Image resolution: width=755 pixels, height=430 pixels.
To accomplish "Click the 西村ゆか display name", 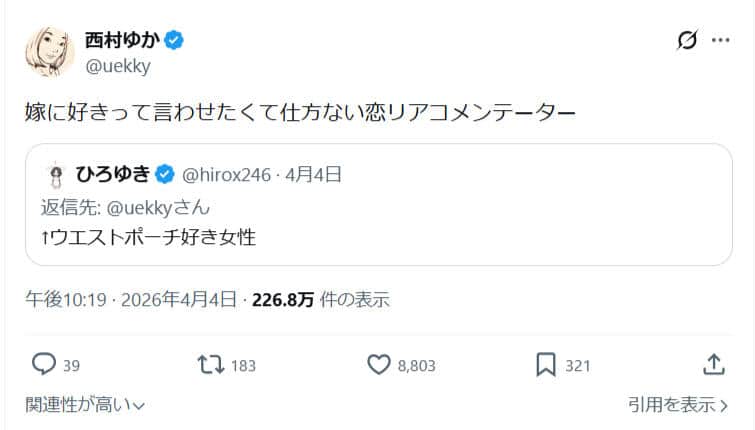I will click(121, 40).
